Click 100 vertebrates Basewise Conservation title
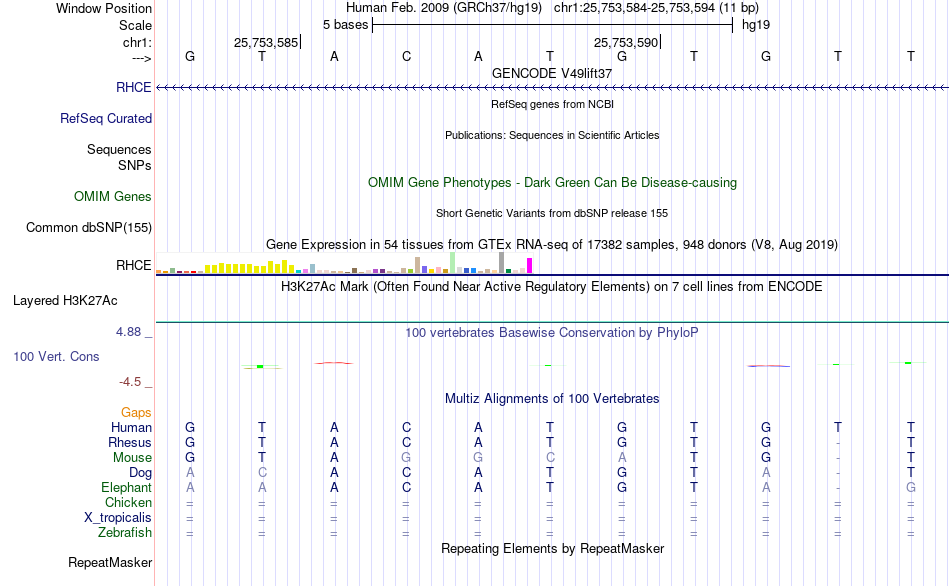The image size is (950, 586). coord(552,332)
